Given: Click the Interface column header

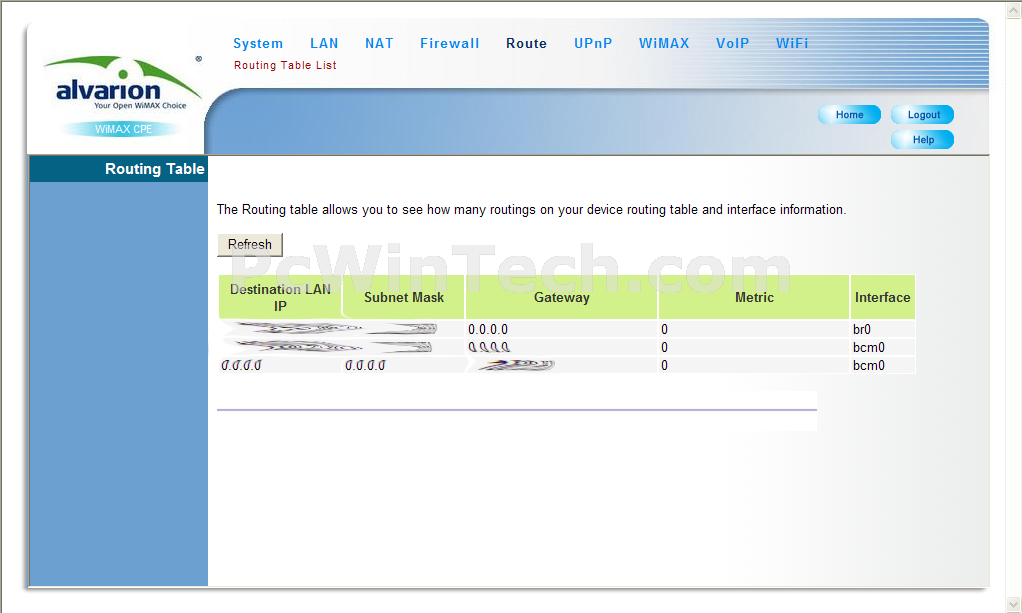Looking at the screenshot, I should click(x=883, y=297).
